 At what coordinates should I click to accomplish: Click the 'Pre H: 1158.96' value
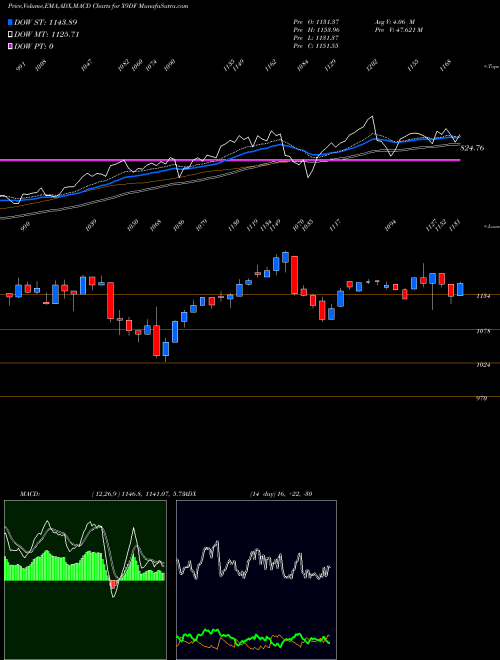(x=316, y=30)
